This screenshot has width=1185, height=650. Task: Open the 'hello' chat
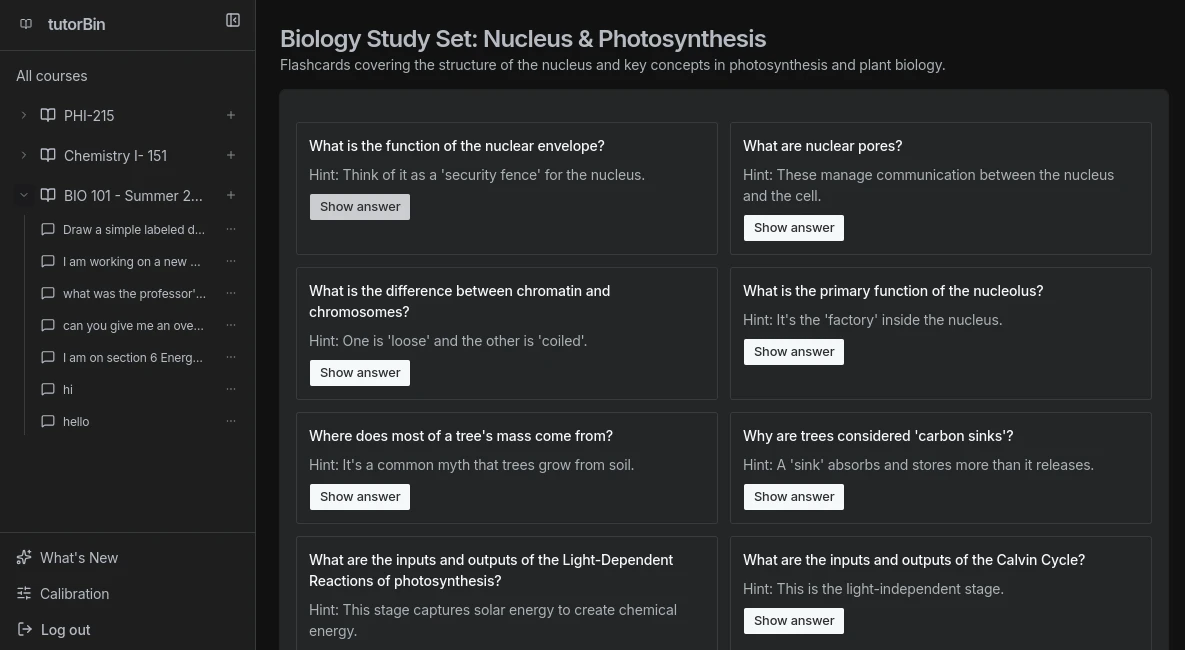76,422
